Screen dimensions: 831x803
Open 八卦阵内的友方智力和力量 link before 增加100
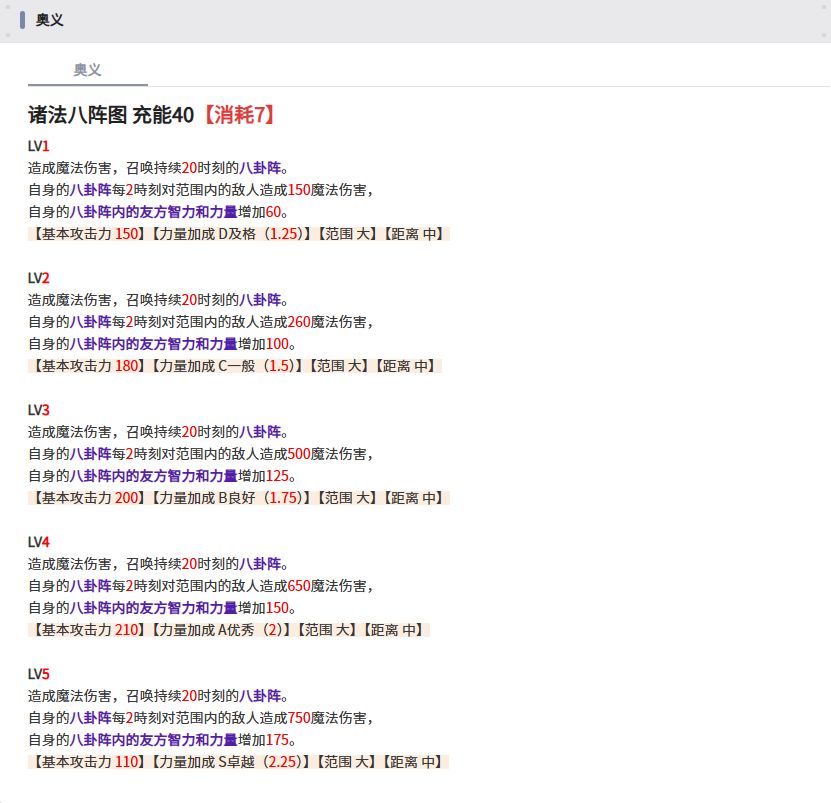click(154, 344)
